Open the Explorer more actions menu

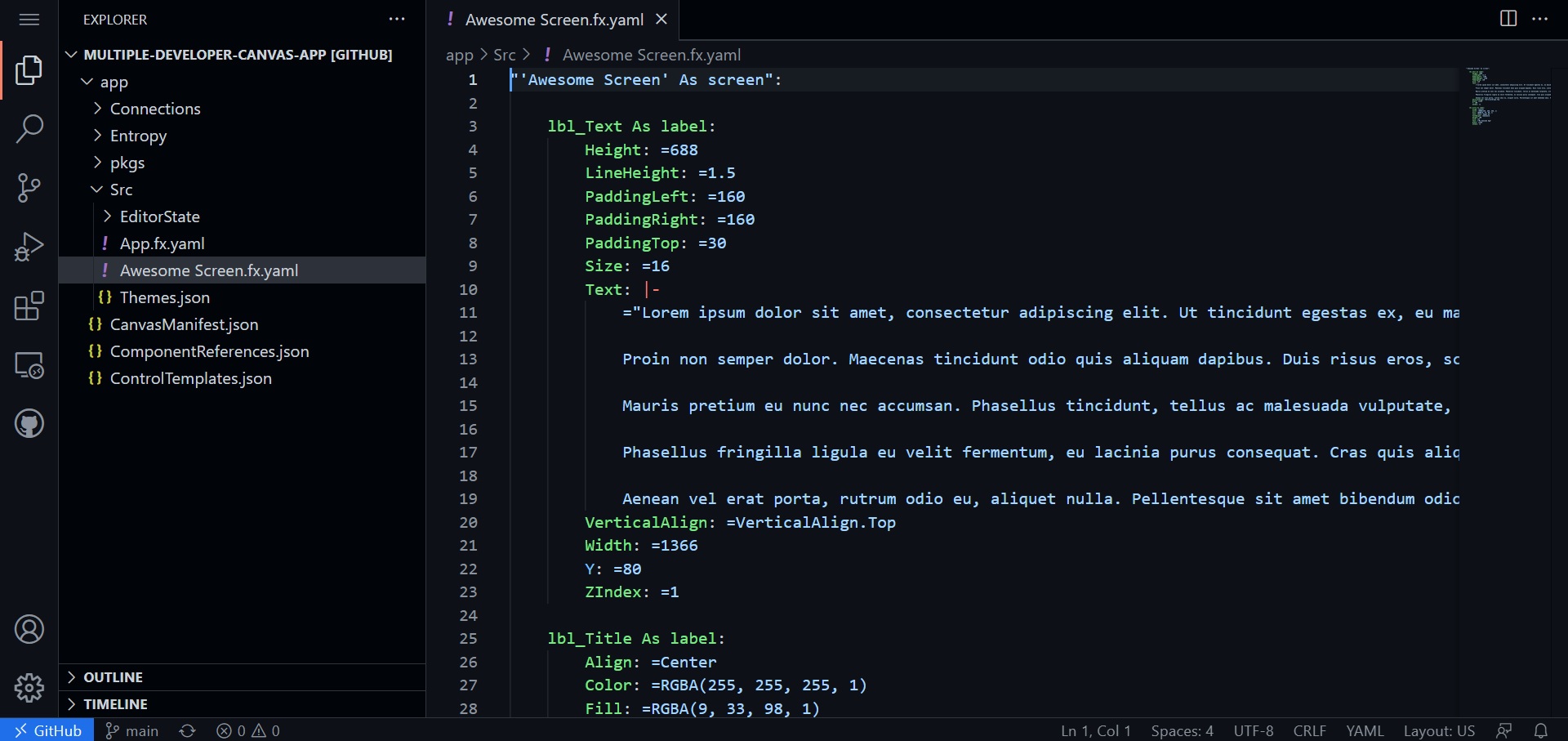[x=397, y=19]
